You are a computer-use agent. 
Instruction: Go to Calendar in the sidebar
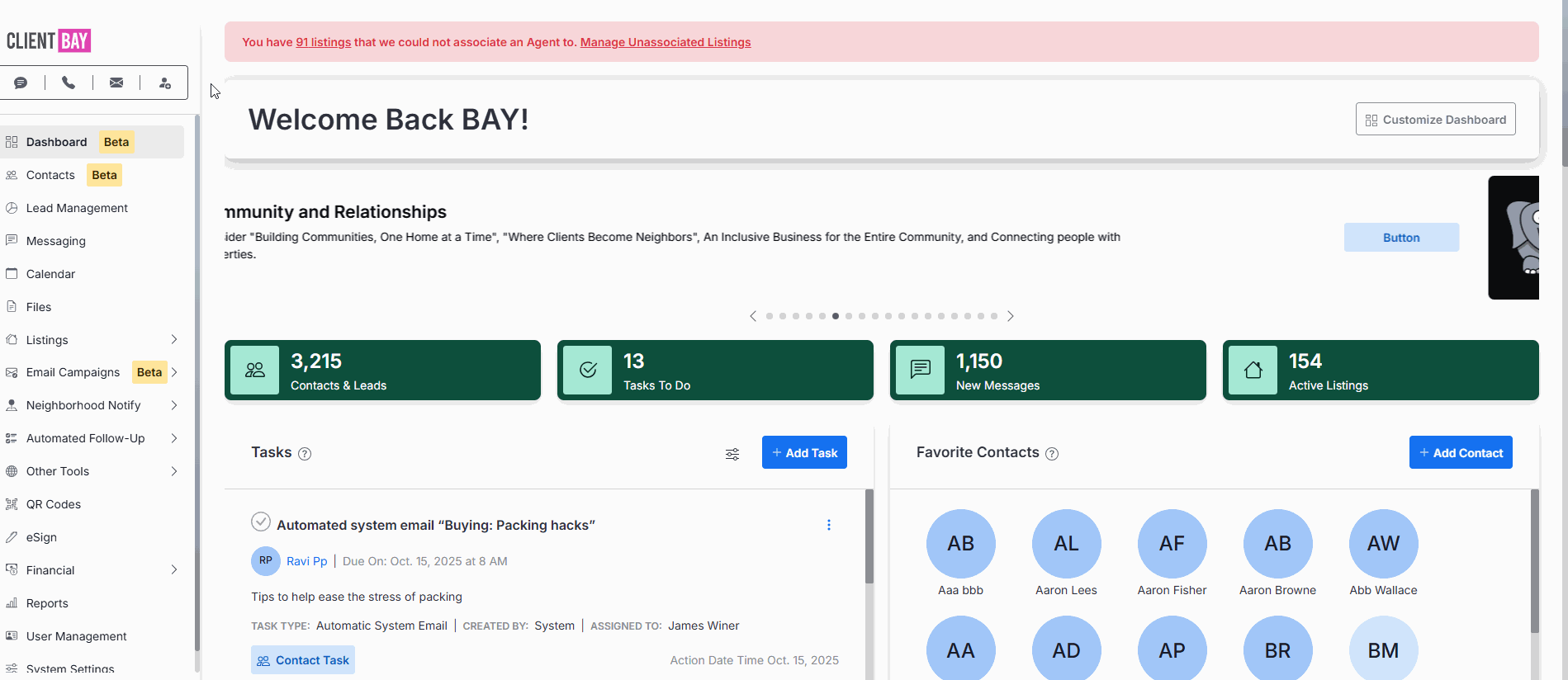click(50, 274)
